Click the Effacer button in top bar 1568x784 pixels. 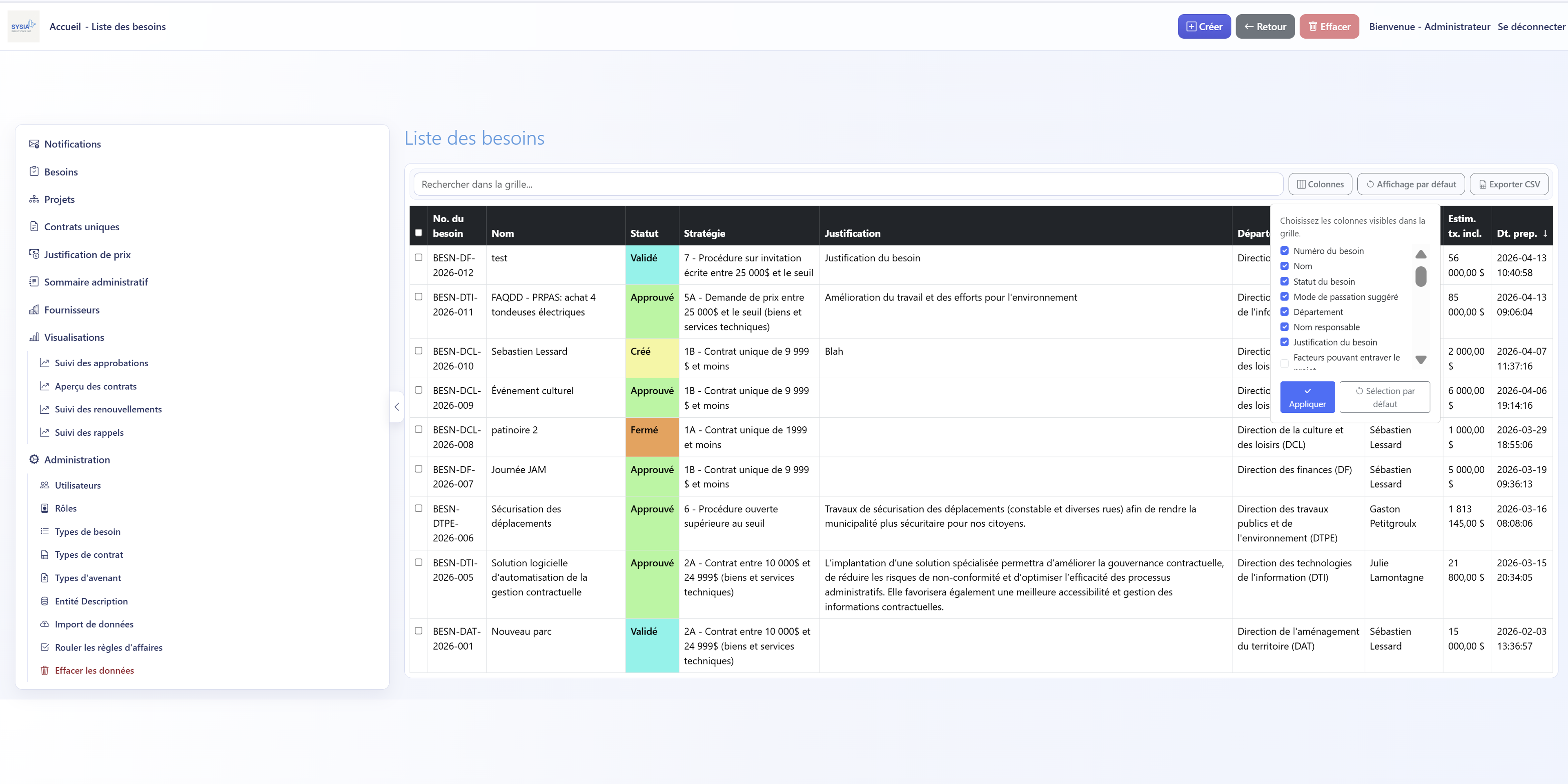pos(1329,26)
